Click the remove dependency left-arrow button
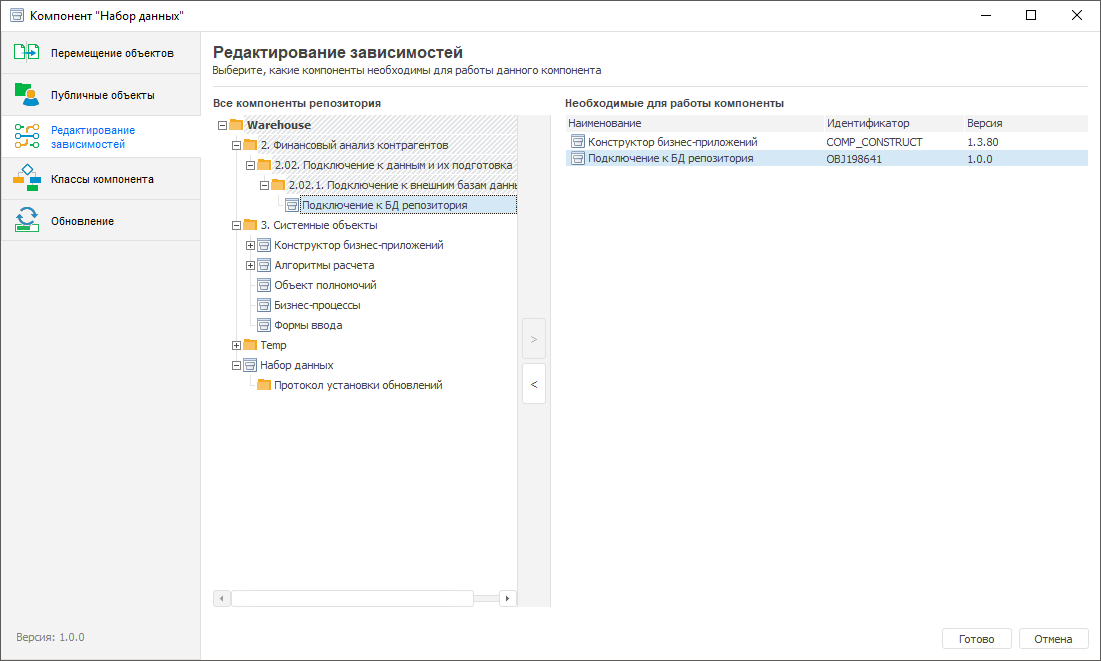 pos(534,384)
